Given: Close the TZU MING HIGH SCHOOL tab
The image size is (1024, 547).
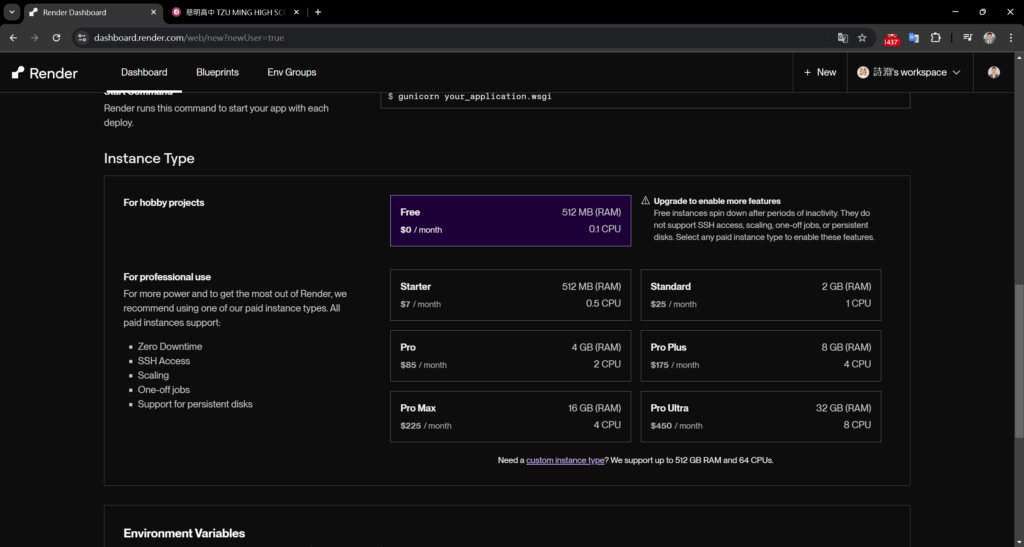Looking at the screenshot, I should click(296, 12).
